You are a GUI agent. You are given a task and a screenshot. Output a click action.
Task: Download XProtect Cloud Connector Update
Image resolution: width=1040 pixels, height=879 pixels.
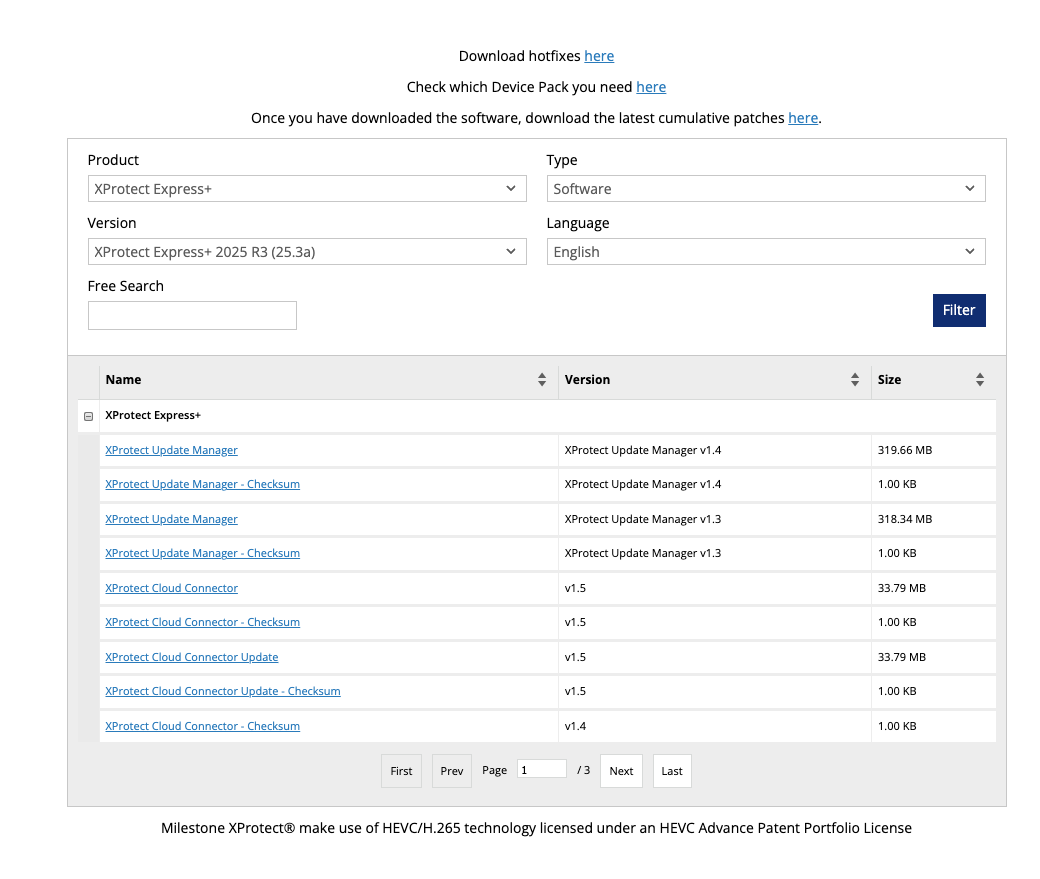(192, 657)
